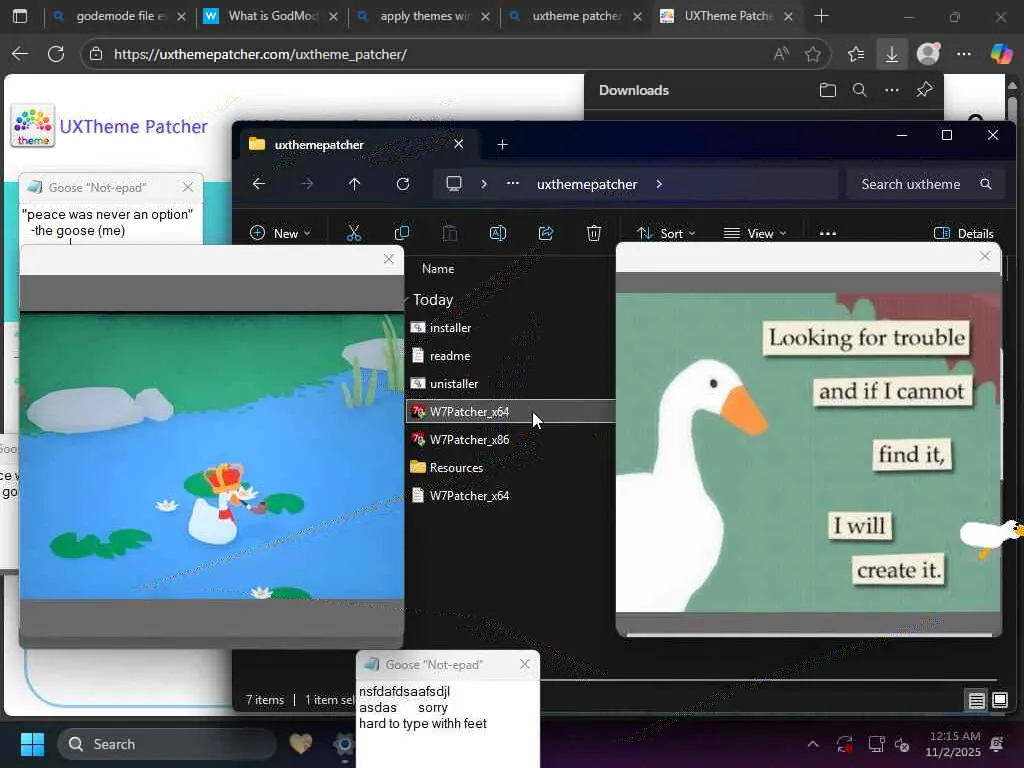The image size is (1024, 768).
Task: Click the Cut icon in Explorer toolbar
Action: 353,233
